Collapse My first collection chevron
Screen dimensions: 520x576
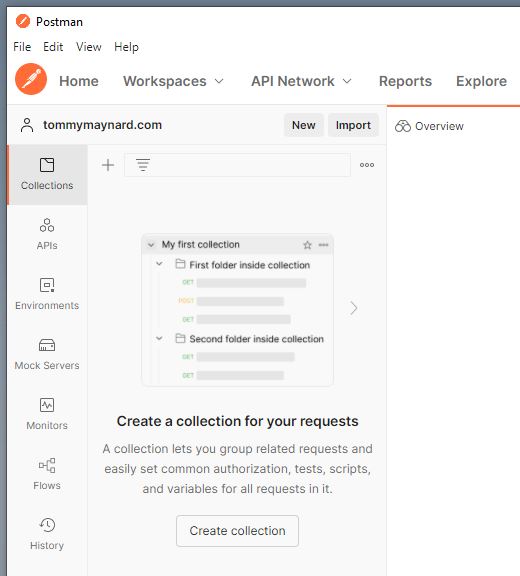pyautogui.click(x=151, y=245)
